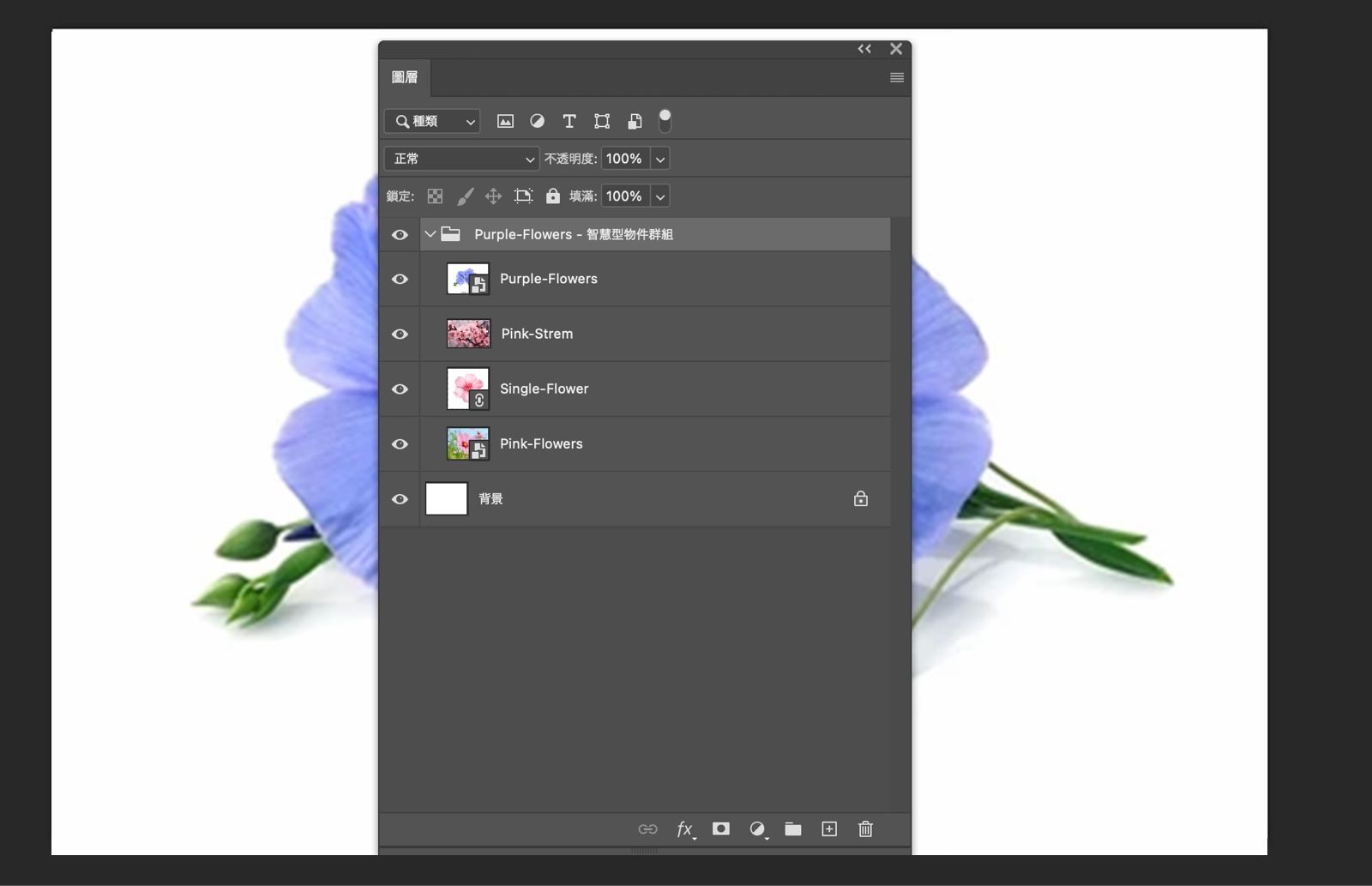Hide the Pink-Flowers layer
1372x886 pixels.
[x=400, y=443]
